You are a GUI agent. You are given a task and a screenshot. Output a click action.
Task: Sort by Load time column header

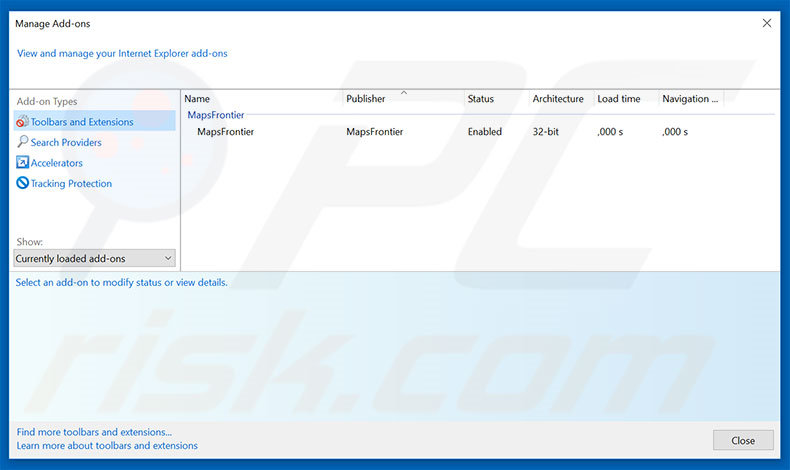619,99
